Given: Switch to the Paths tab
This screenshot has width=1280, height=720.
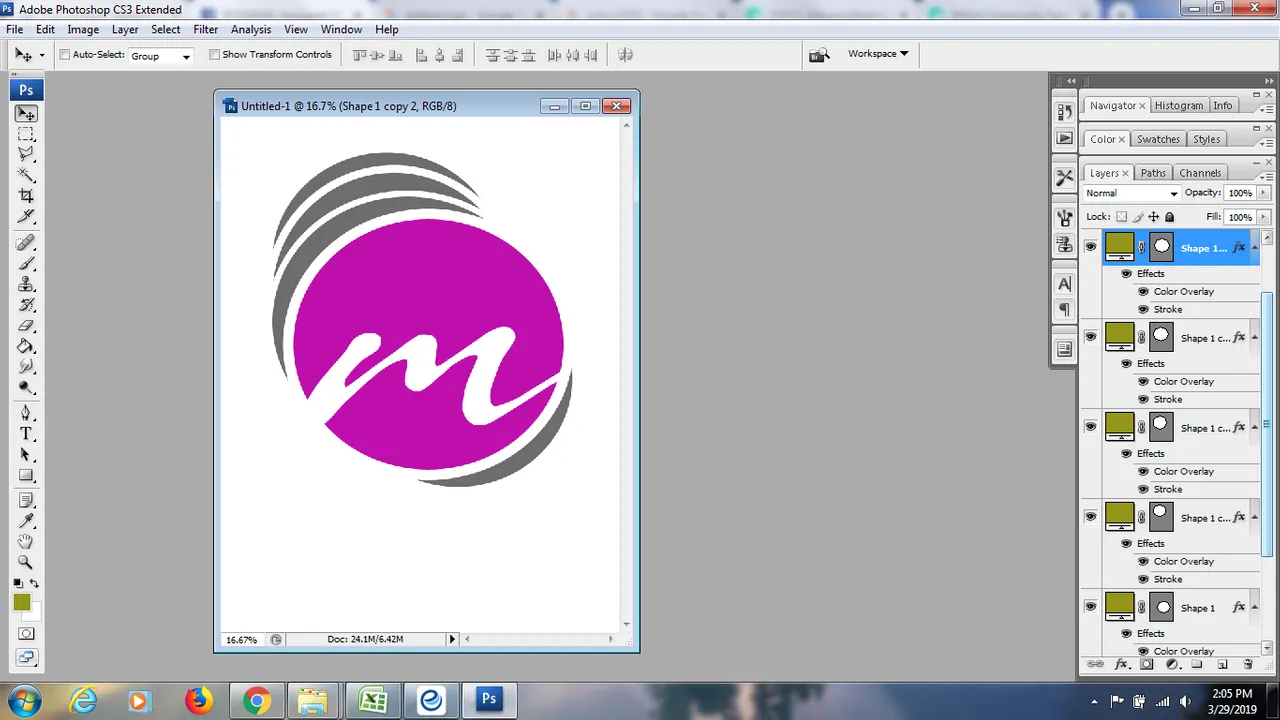Looking at the screenshot, I should [x=1153, y=173].
